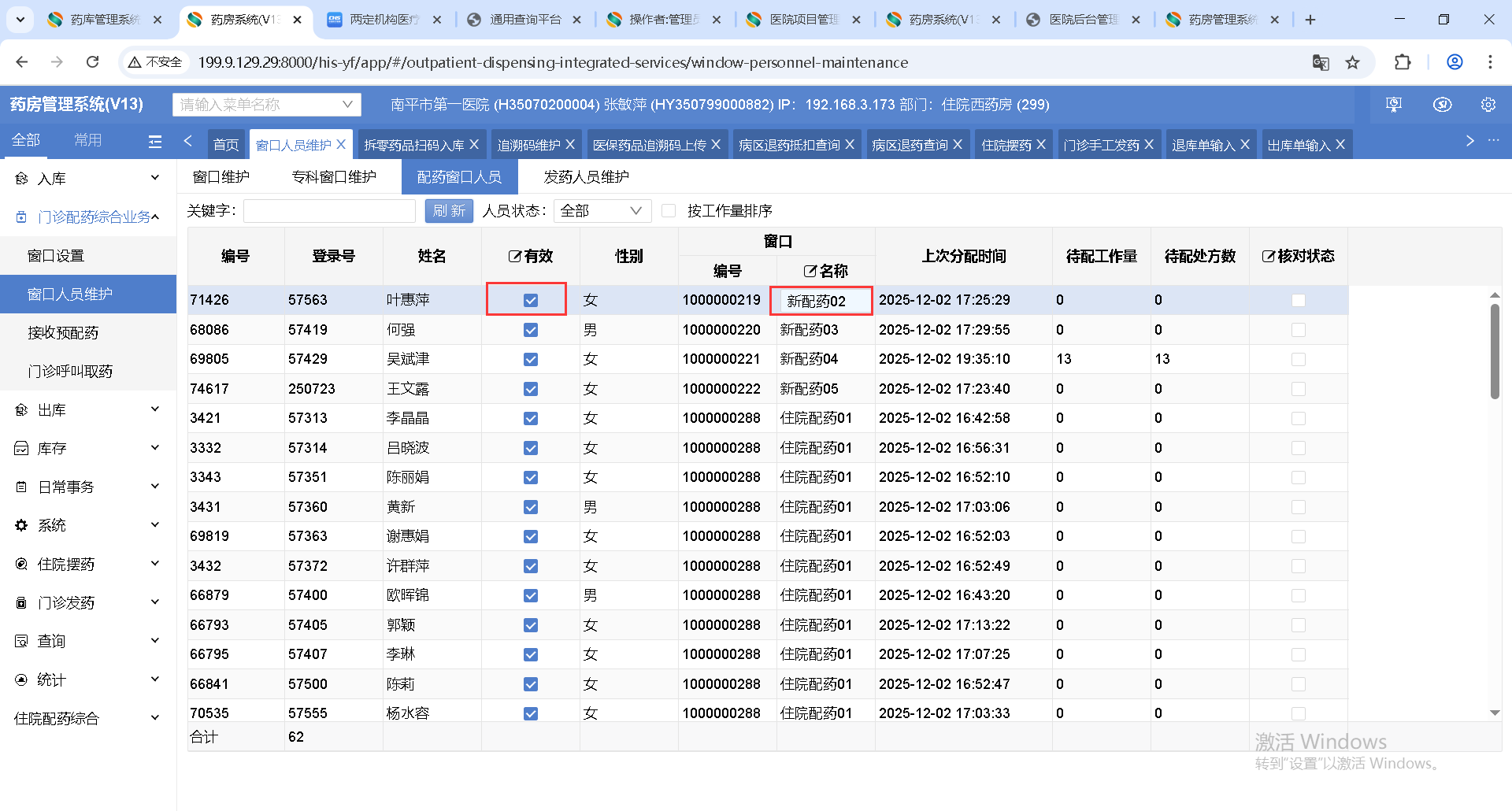Screen dimensions: 1512x811
Task: Enable the 按工作量排序 checkbox
Action: pos(669,211)
